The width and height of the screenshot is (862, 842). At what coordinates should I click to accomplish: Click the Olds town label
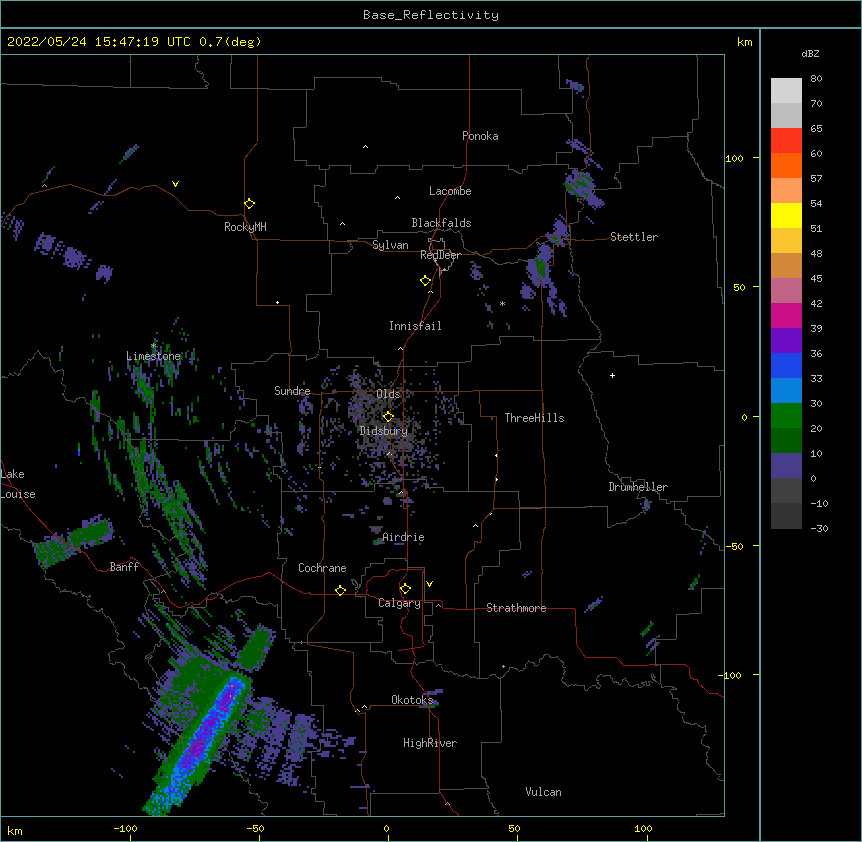388,394
